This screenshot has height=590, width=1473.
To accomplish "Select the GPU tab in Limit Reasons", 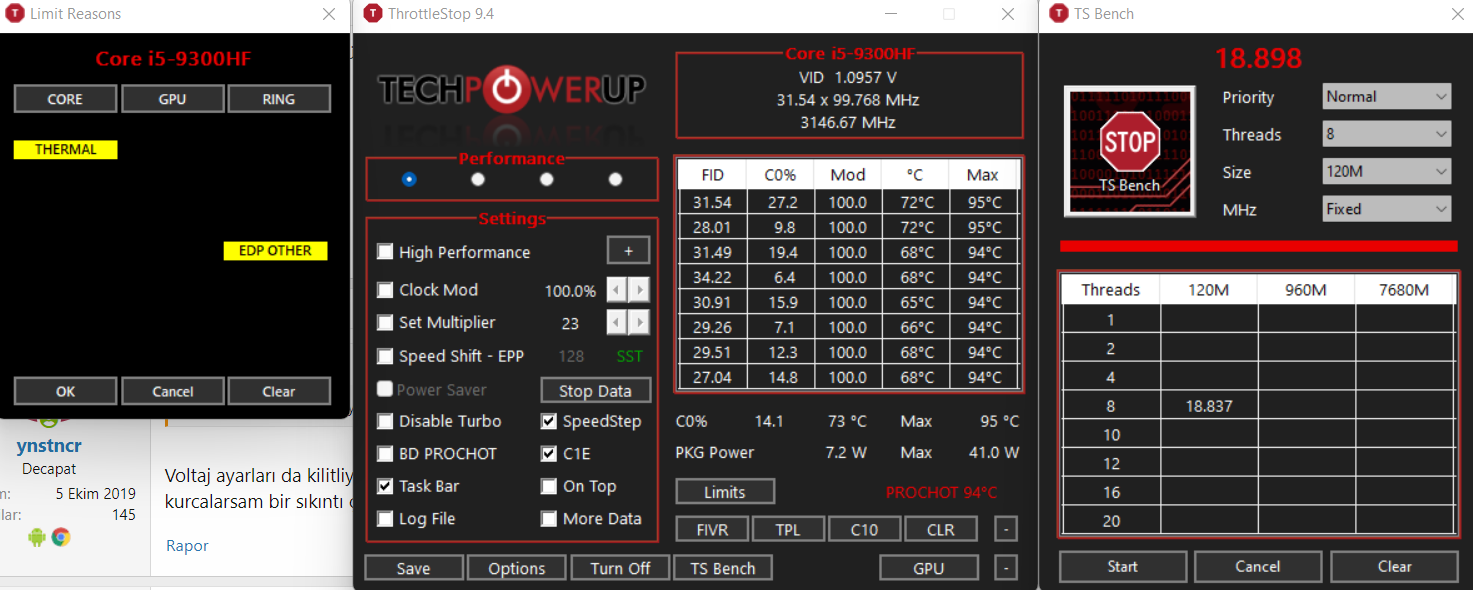I will 172,99.
